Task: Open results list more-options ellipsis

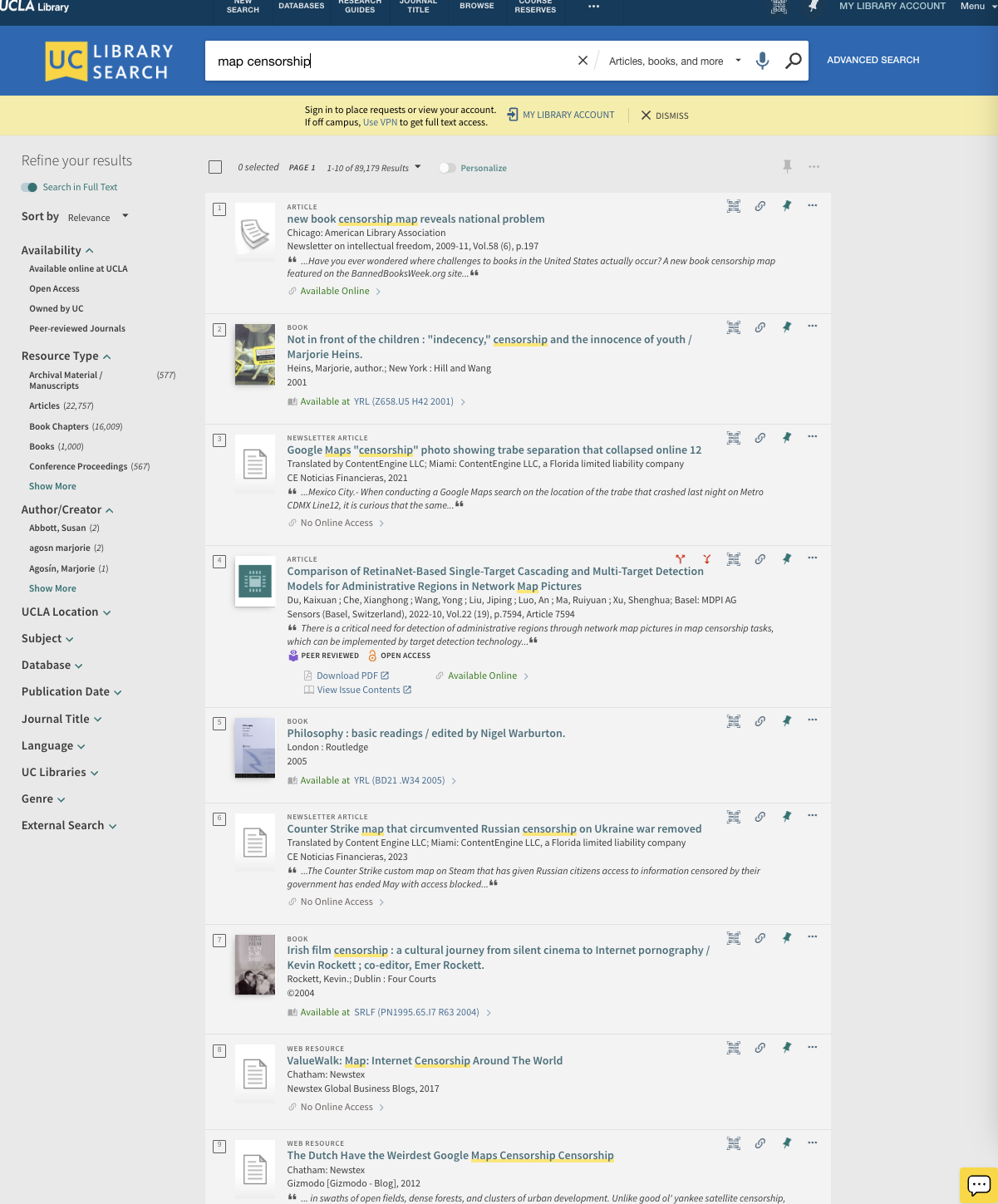Action: 814,167
